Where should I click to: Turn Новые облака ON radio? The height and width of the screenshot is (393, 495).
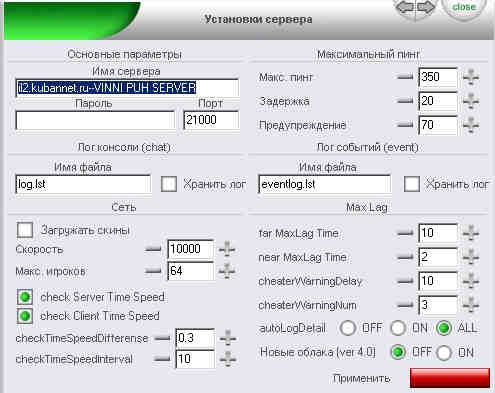(444, 353)
